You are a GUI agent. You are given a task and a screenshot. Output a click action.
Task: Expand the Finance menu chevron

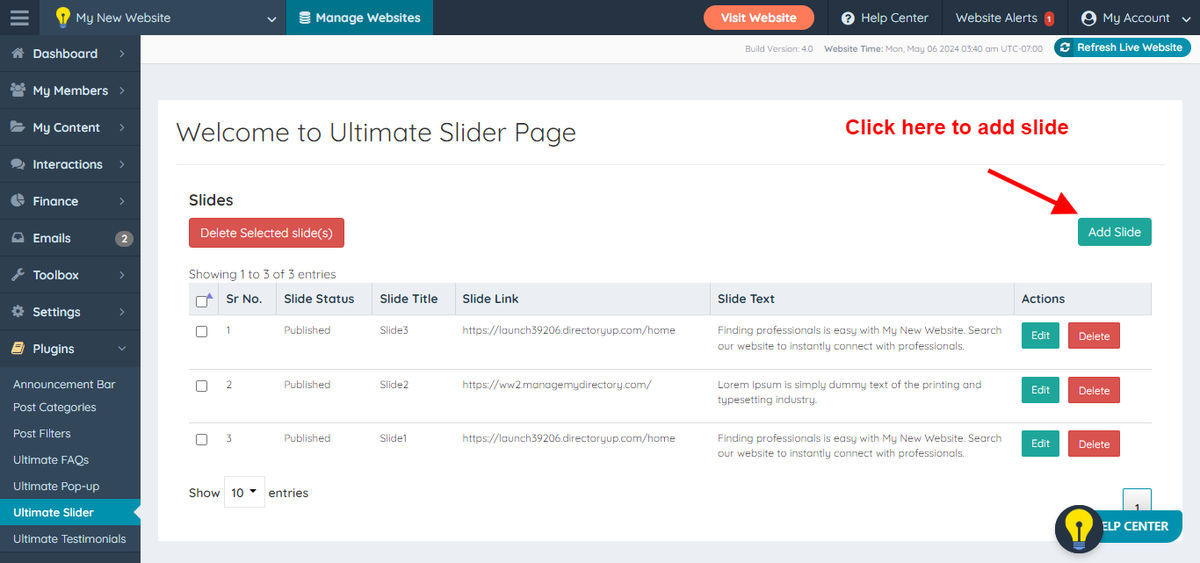(122, 202)
